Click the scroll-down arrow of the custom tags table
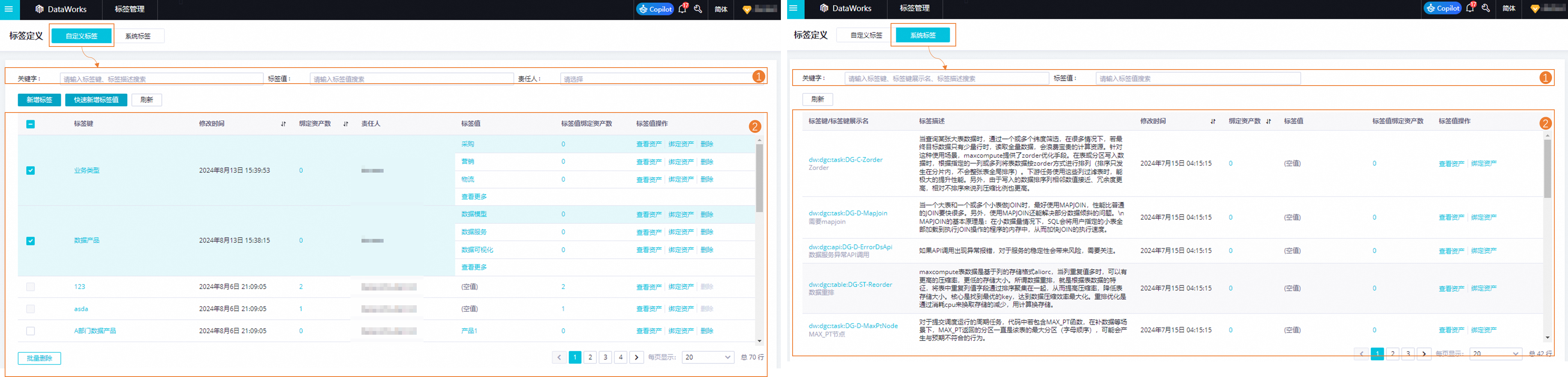1568x377 pixels. [759, 341]
